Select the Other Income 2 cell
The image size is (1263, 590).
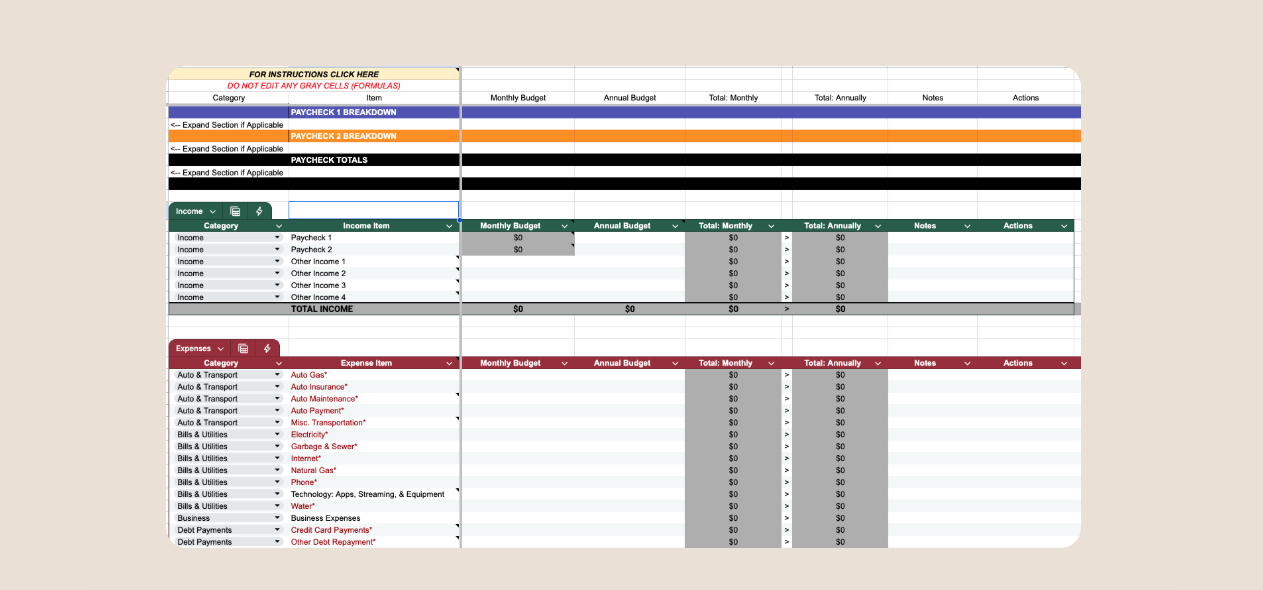pos(374,274)
